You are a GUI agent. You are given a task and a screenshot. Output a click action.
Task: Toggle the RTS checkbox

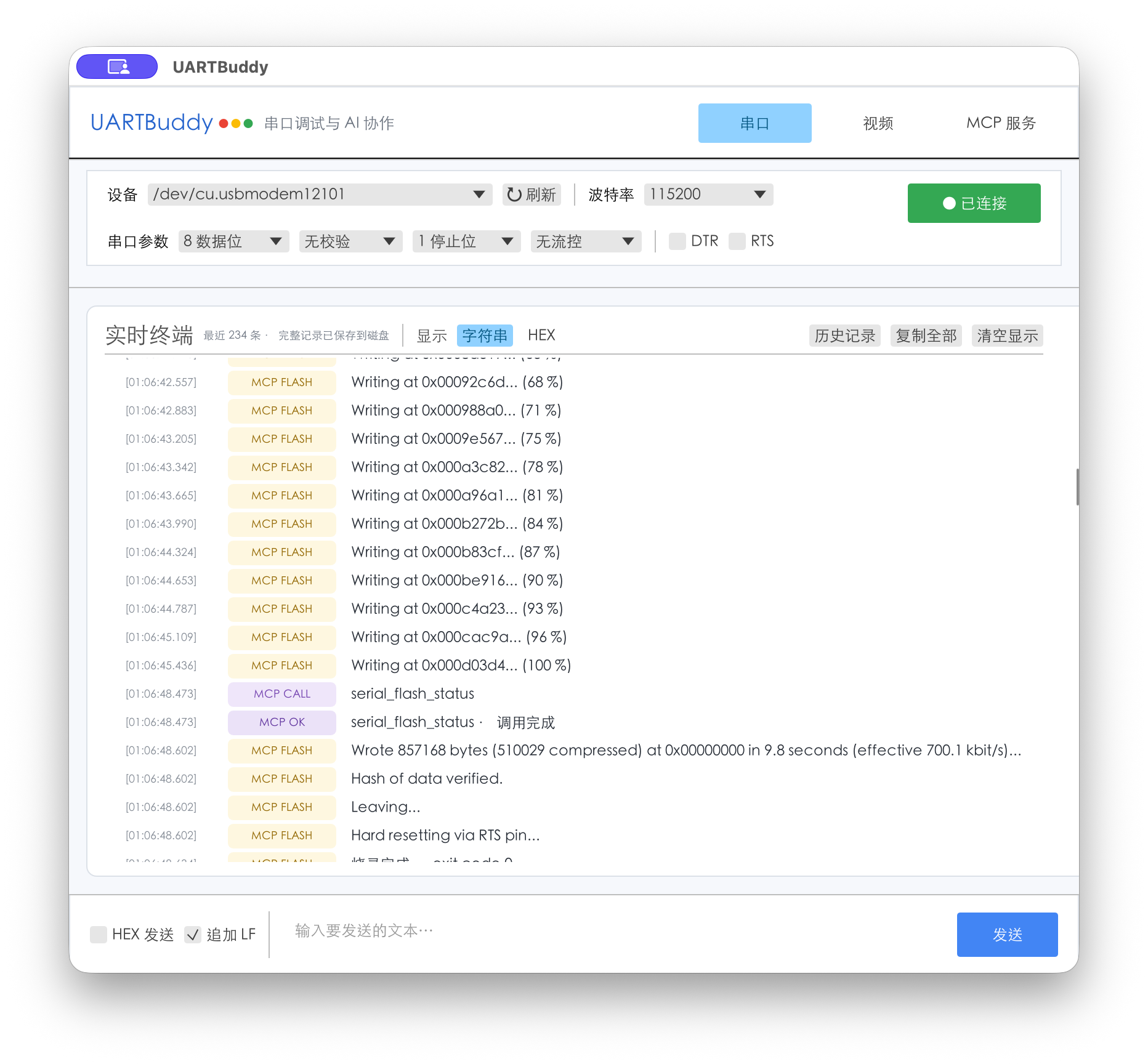(737, 241)
